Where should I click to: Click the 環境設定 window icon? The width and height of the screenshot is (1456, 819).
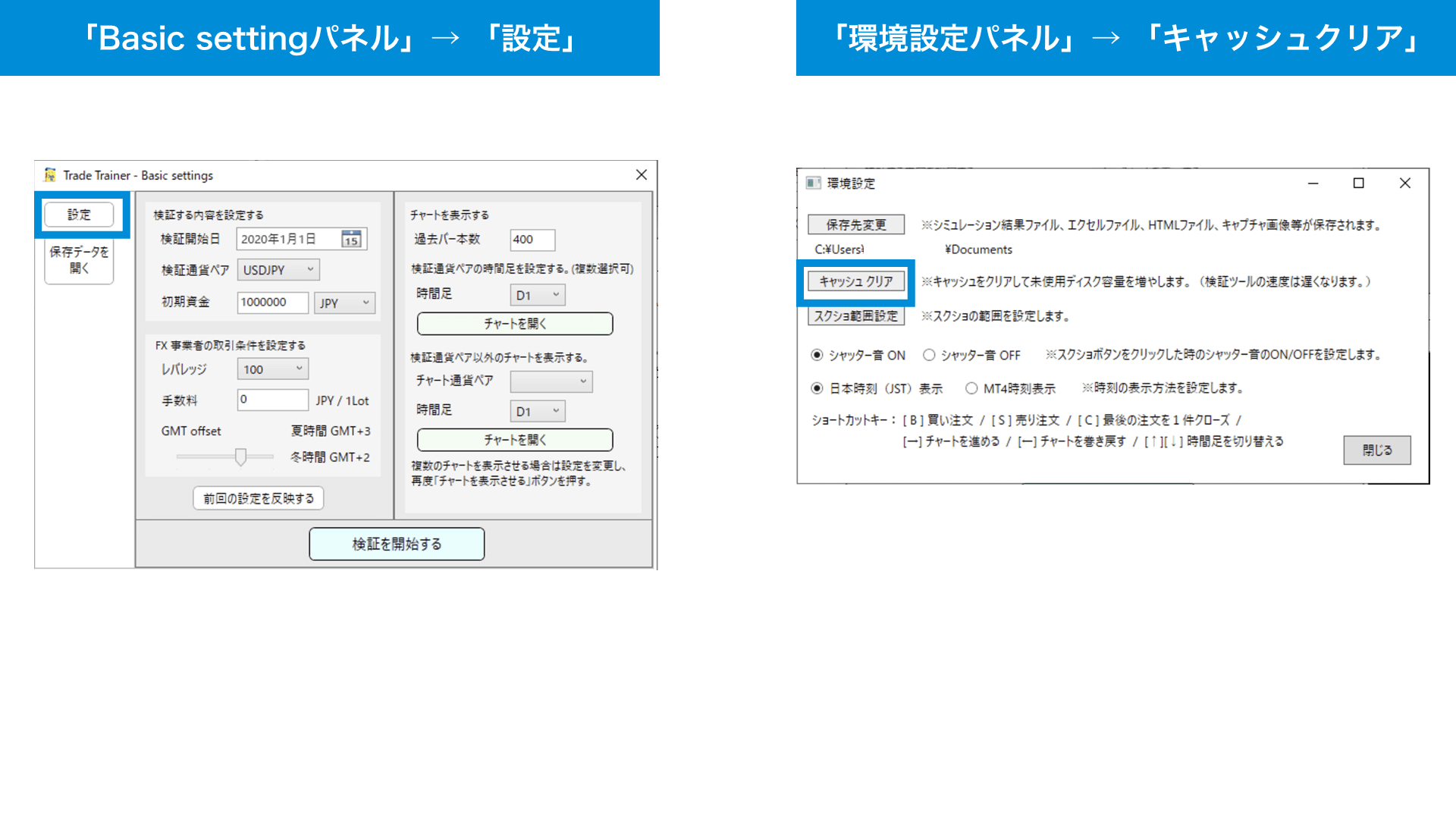(x=814, y=183)
